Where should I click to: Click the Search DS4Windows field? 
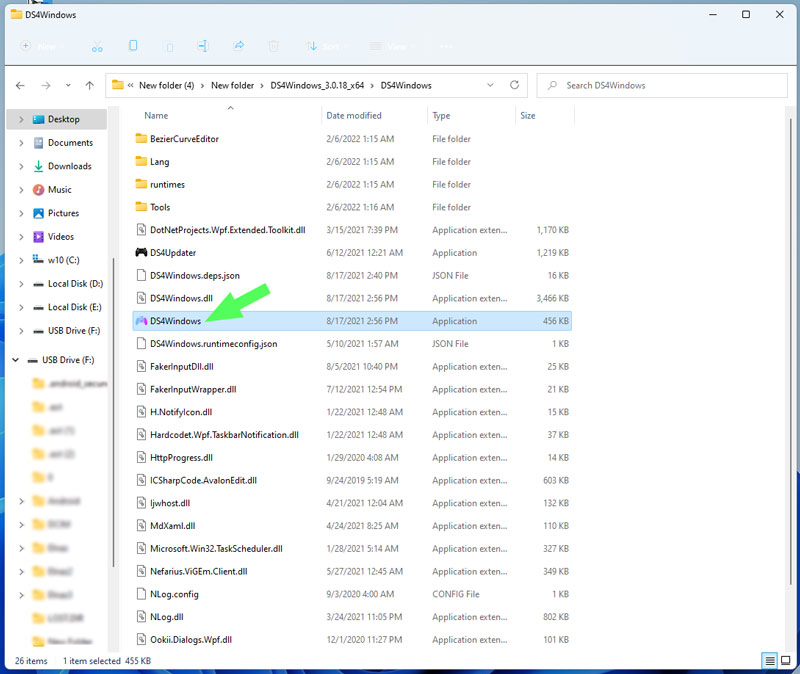pos(666,85)
